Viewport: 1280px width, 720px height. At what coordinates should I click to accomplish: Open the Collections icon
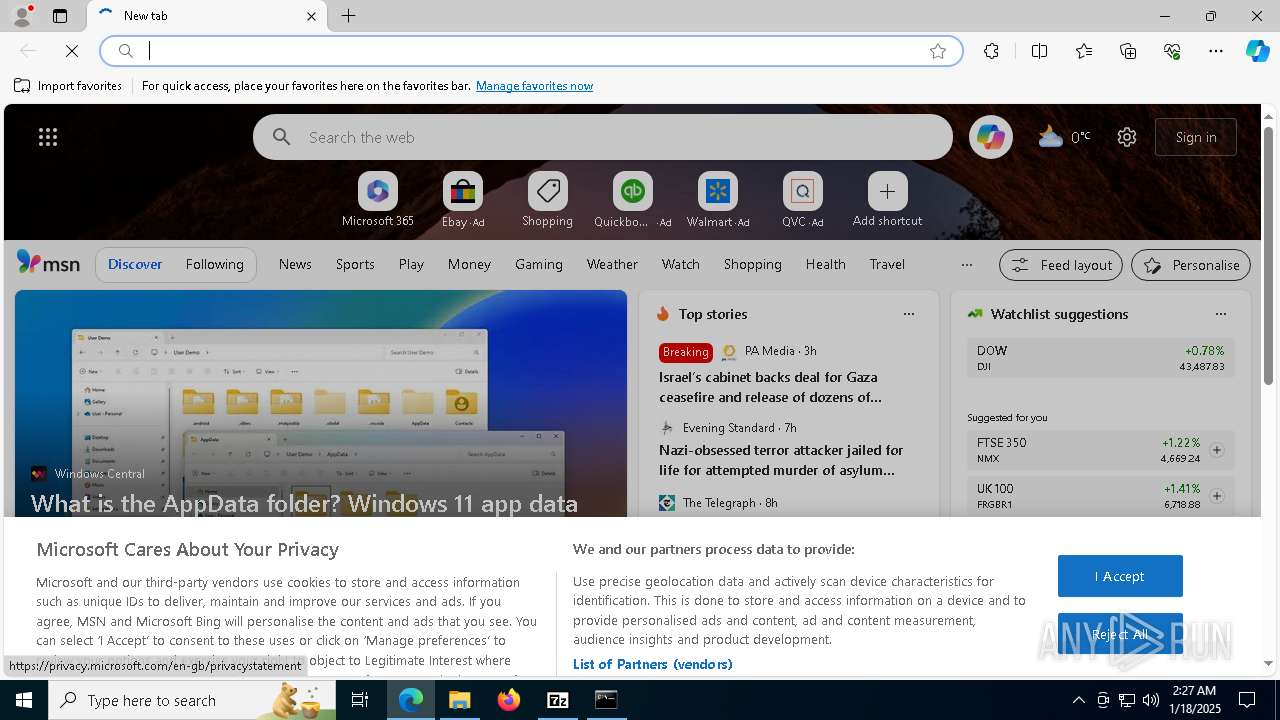(x=1128, y=51)
